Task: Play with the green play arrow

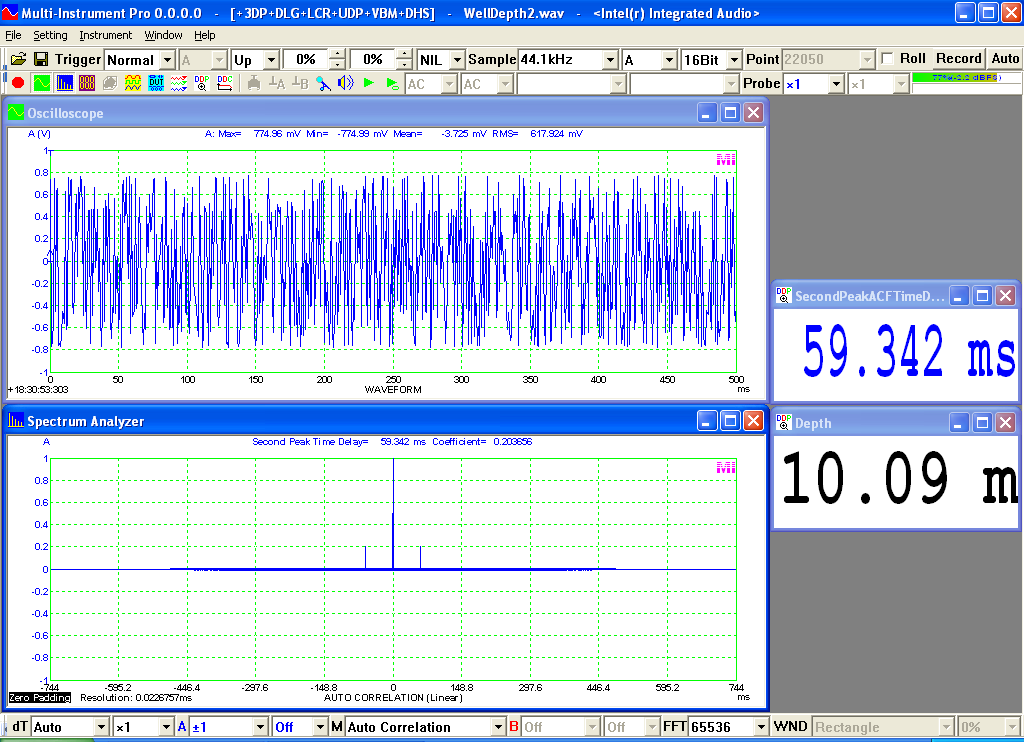Action: pos(369,83)
